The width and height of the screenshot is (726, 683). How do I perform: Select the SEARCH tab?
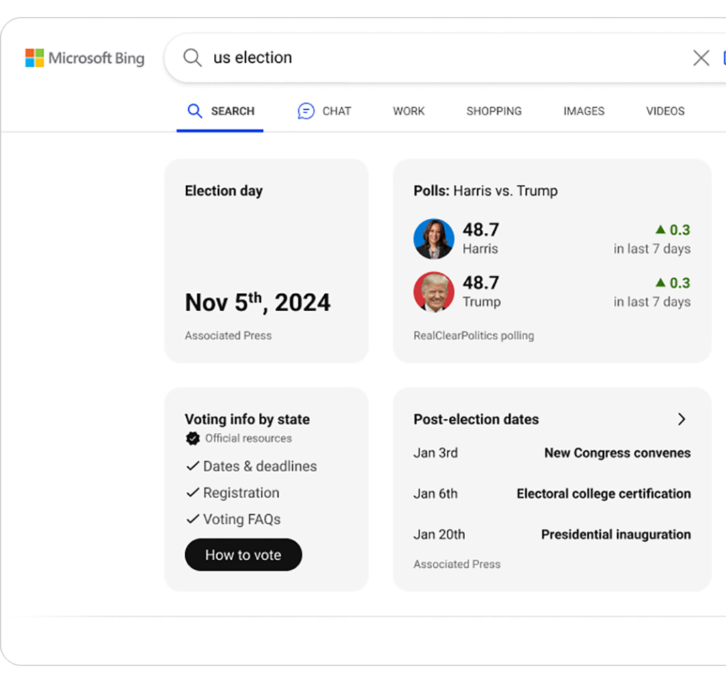click(220, 111)
